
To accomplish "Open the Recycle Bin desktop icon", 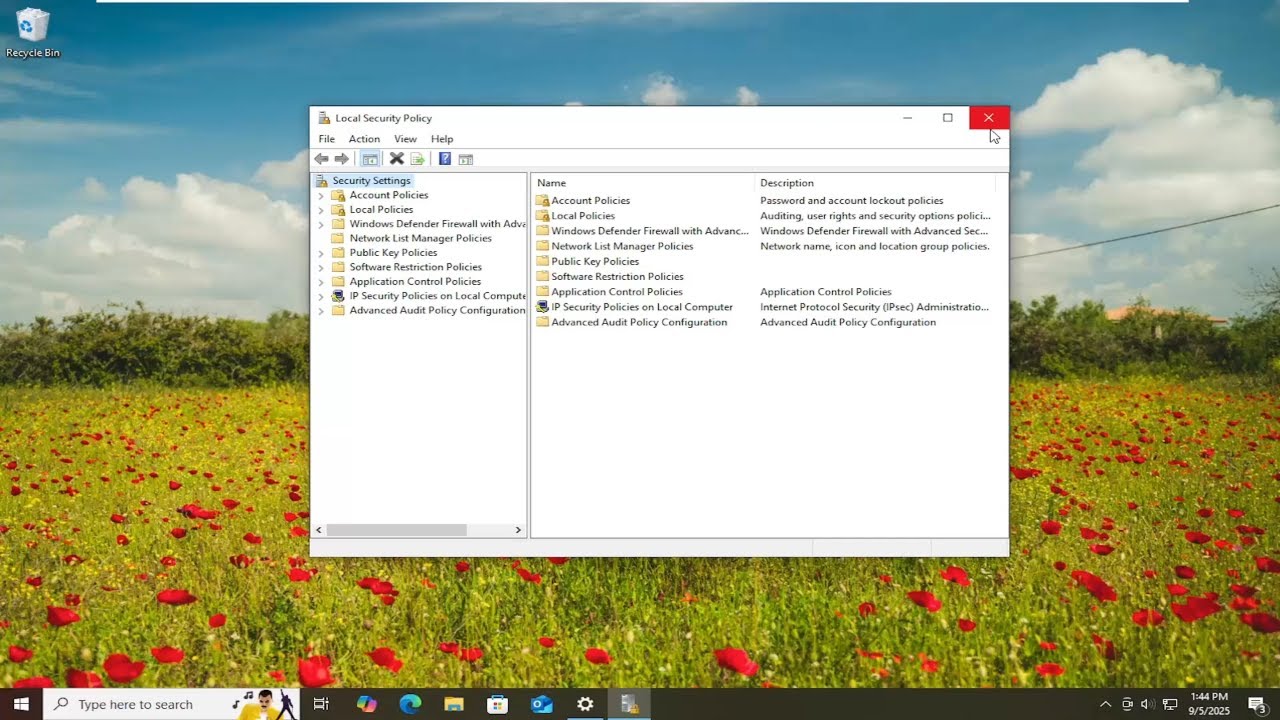I will (33, 32).
